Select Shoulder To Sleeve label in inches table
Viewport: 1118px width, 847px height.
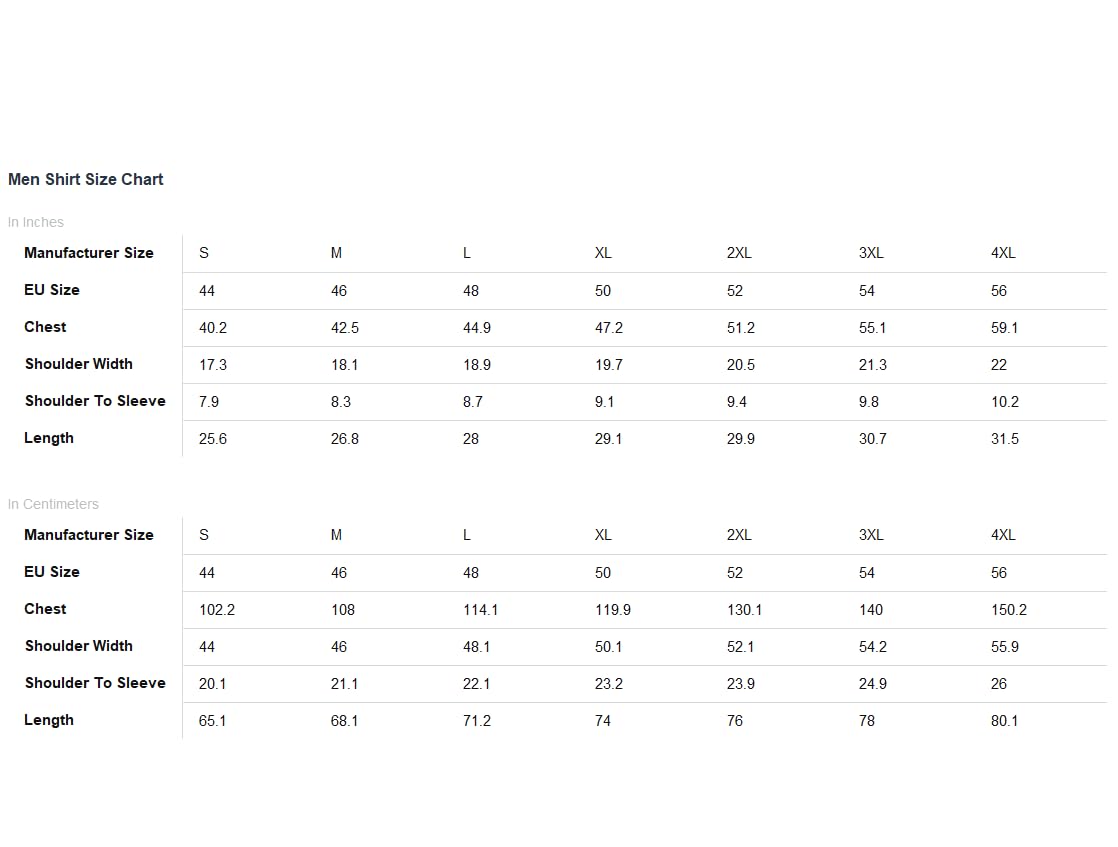(x=96, y=401)
